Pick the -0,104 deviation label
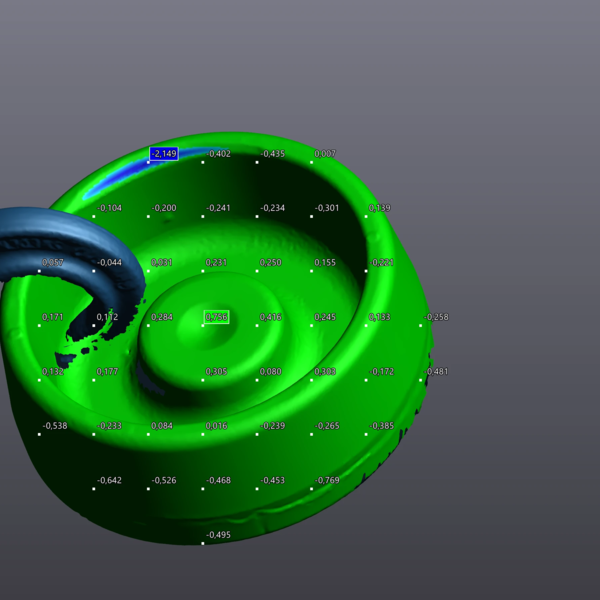Image resolution: width=600 pixels, height=600 pixels. pyautogui.click(x=109, y=208)
